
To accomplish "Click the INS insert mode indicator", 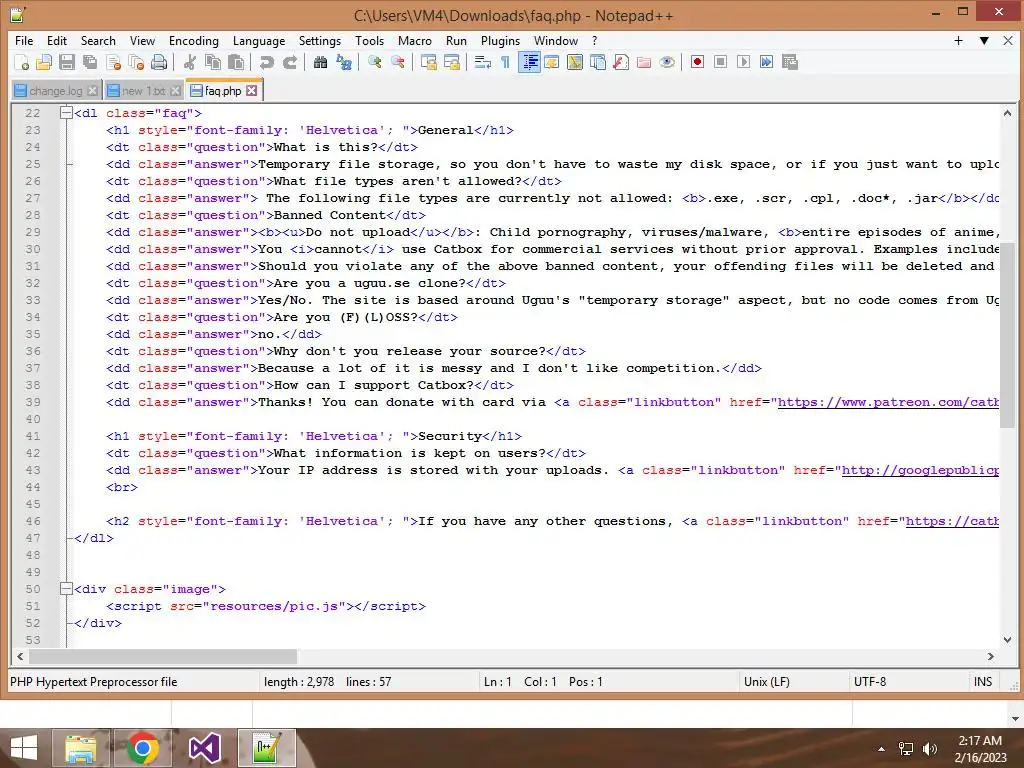I will click(x=983, y=682).
